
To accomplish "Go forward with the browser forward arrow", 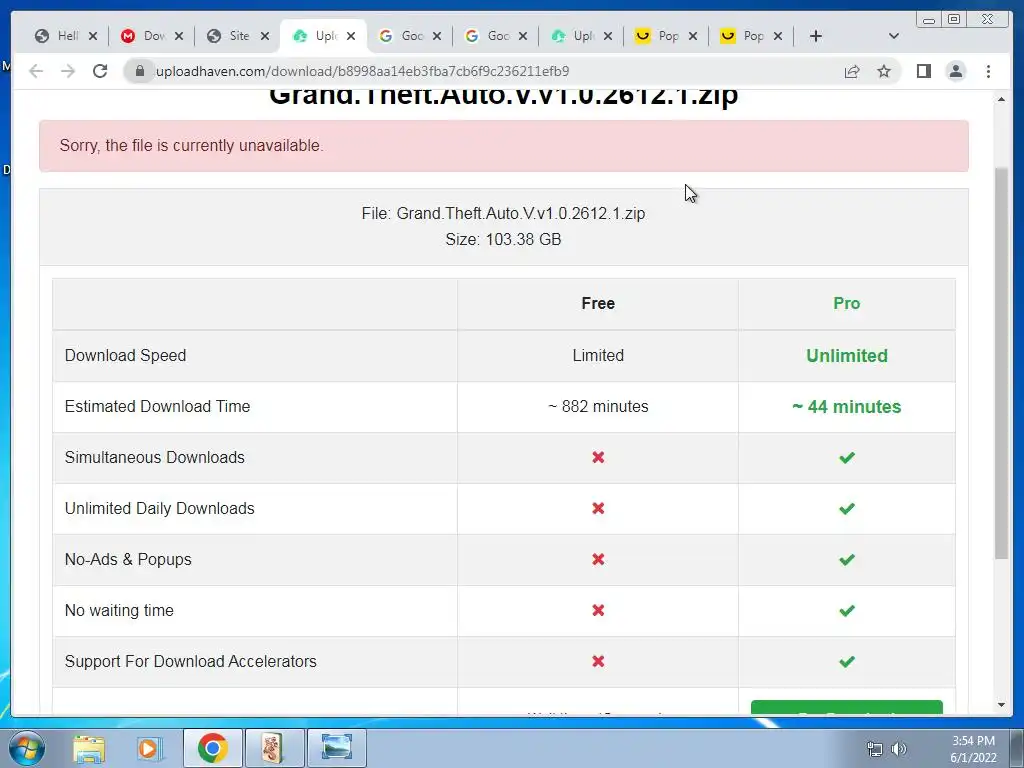I will coord(68,71).
